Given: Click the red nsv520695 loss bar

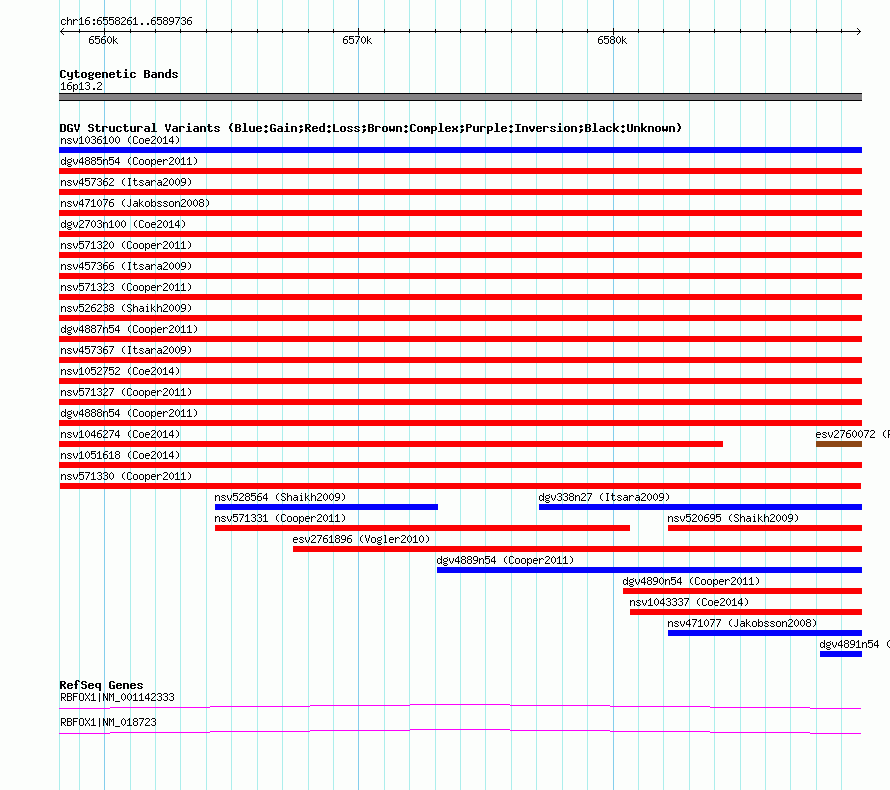Looking at the screenshot, I should tap(765, 528).
